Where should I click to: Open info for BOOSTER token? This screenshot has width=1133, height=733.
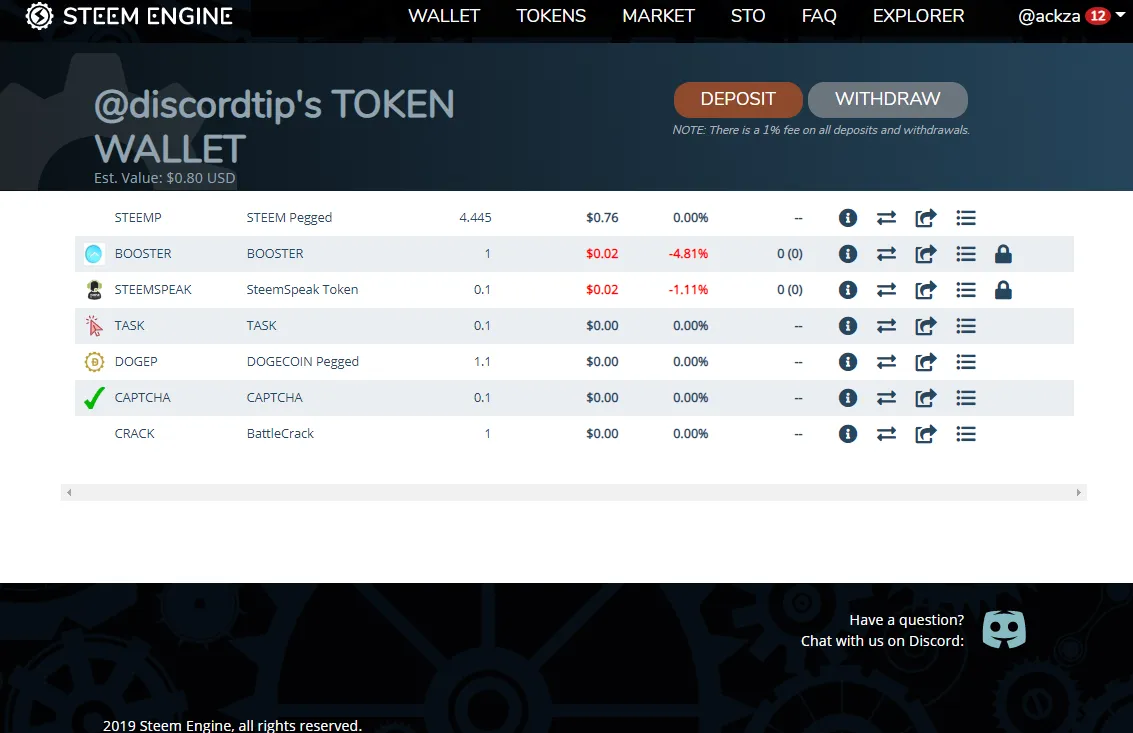pyautogui.click(x=848, y=254)
